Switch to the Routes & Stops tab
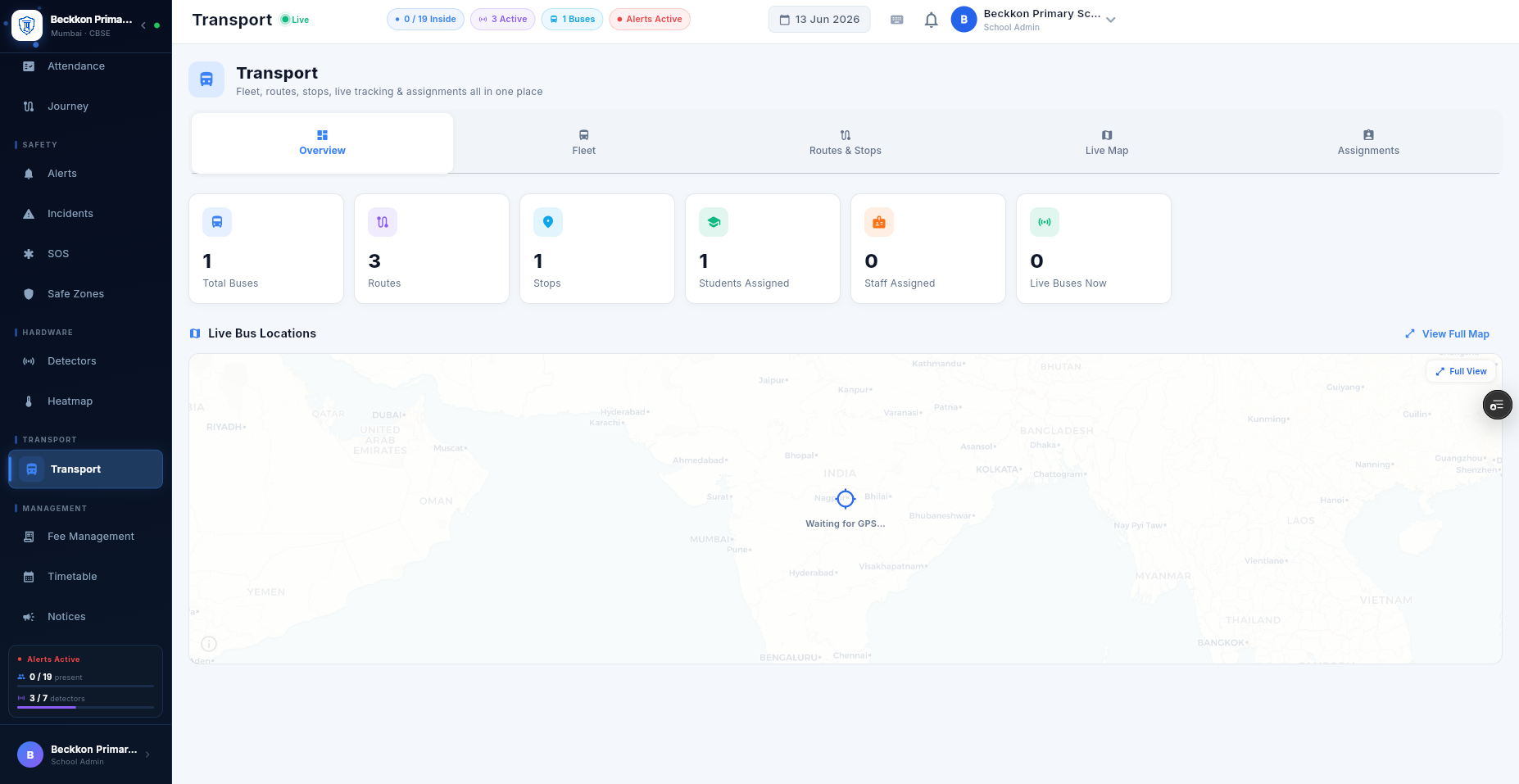The height and width of the screenshot is (784, 1519). (845, 143)
